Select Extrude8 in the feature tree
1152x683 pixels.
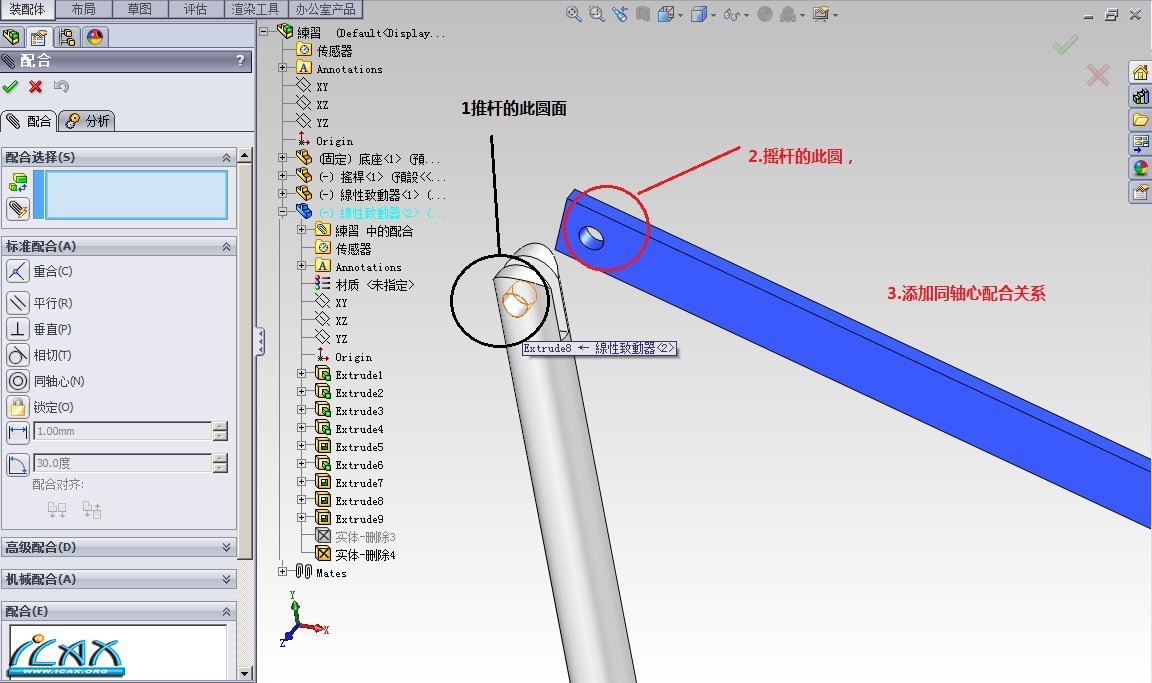pos(358,501)
